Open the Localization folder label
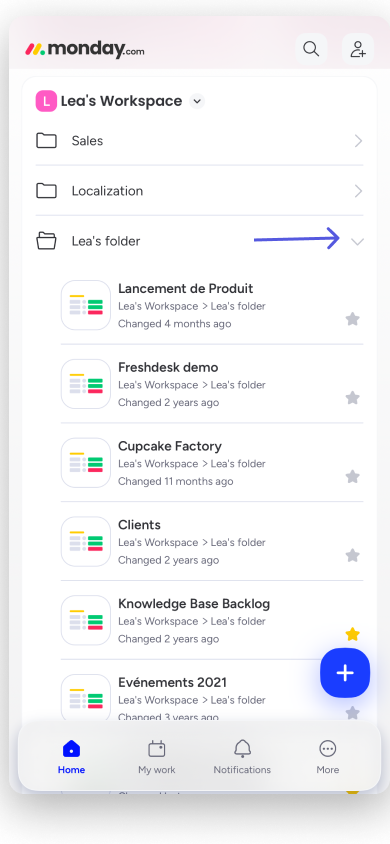Screen dimensions: 390x844 [107, 191]
